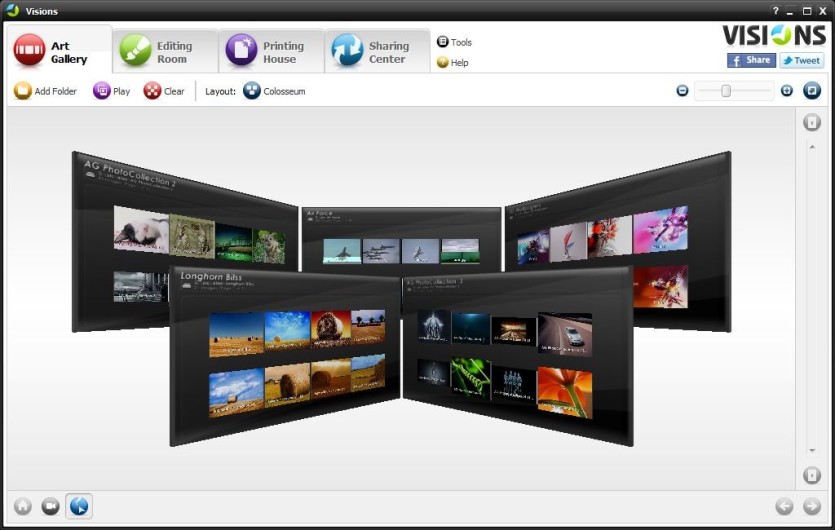Click the Add Folder icon
Viewport: 835px width, 530px height.
(x=22, y=91)
